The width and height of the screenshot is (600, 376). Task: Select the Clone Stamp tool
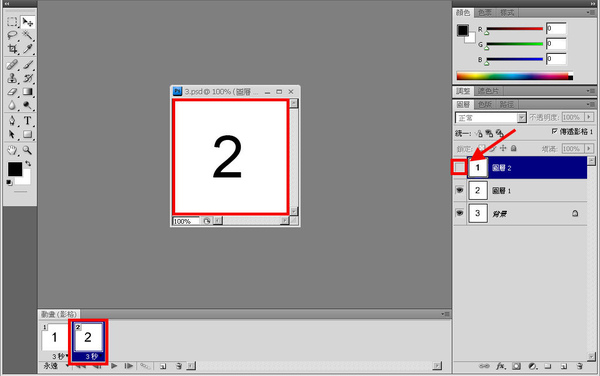coord(12,78)
